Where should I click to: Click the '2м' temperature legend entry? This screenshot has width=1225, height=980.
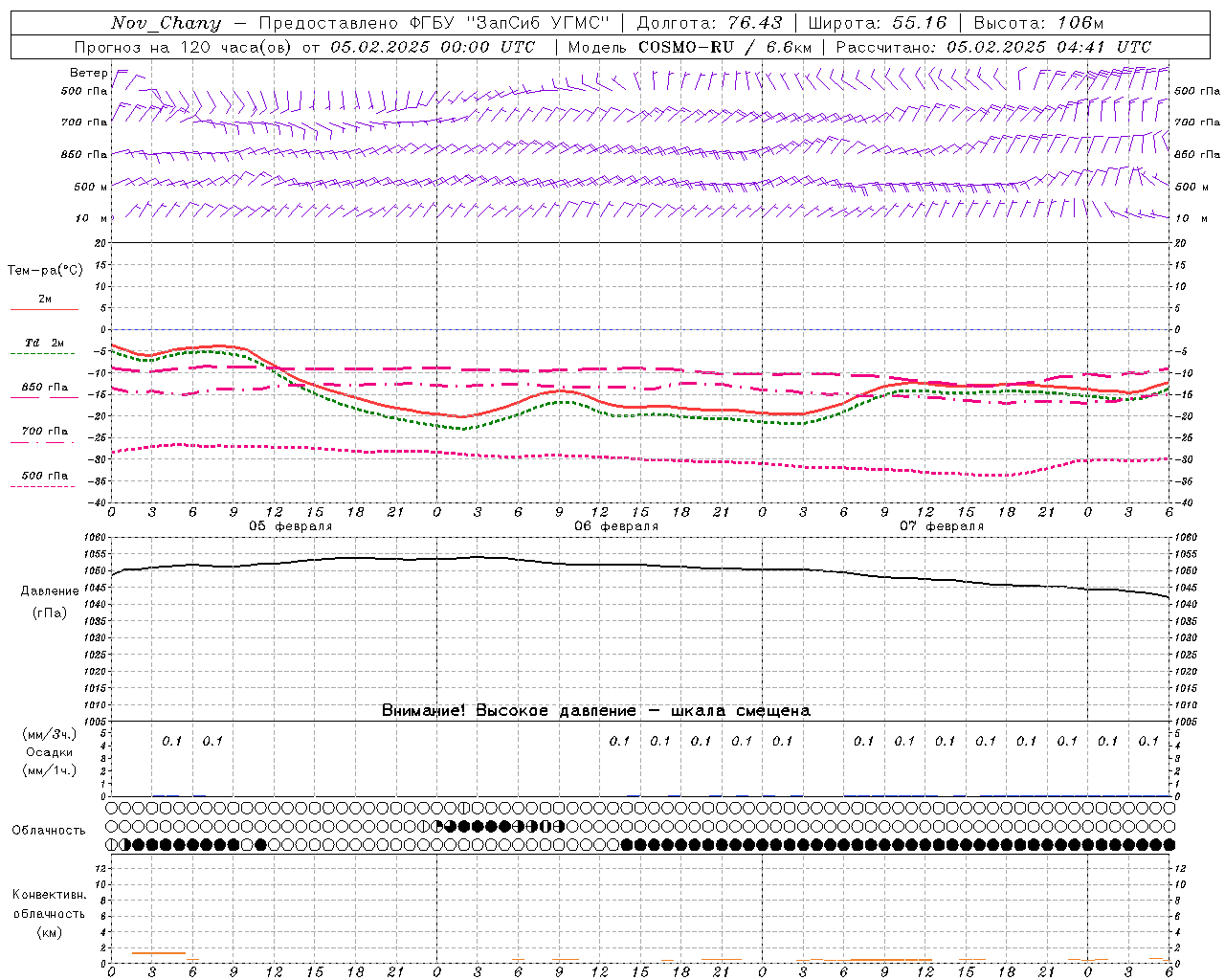pos(45,299)
